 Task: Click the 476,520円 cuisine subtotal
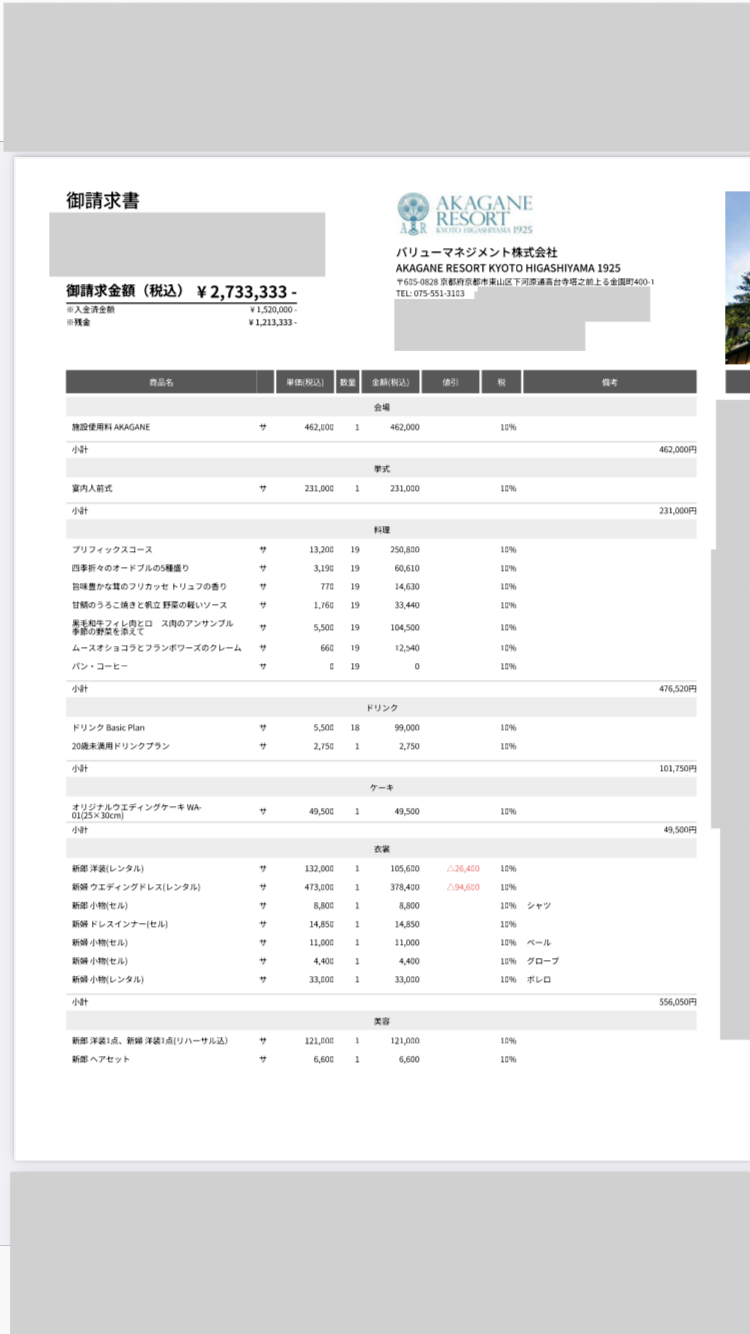(x=676, y=689)
